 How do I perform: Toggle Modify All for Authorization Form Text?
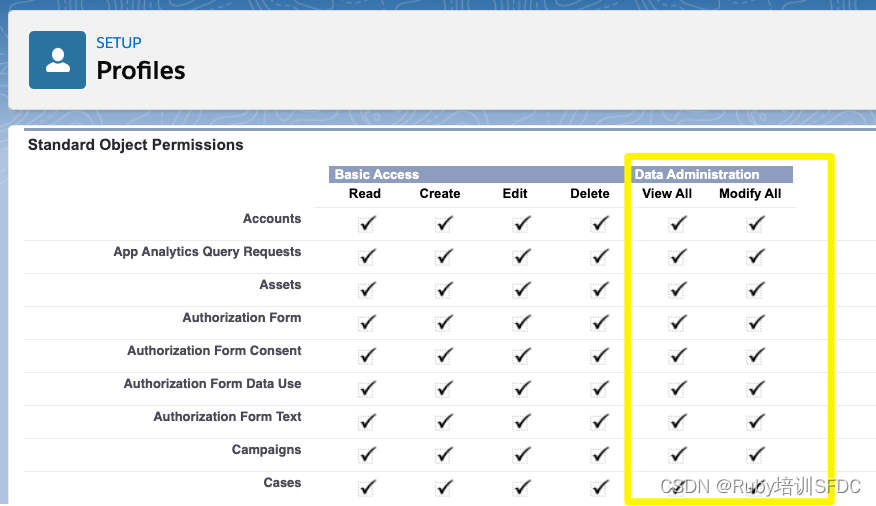tap(755, 422)
